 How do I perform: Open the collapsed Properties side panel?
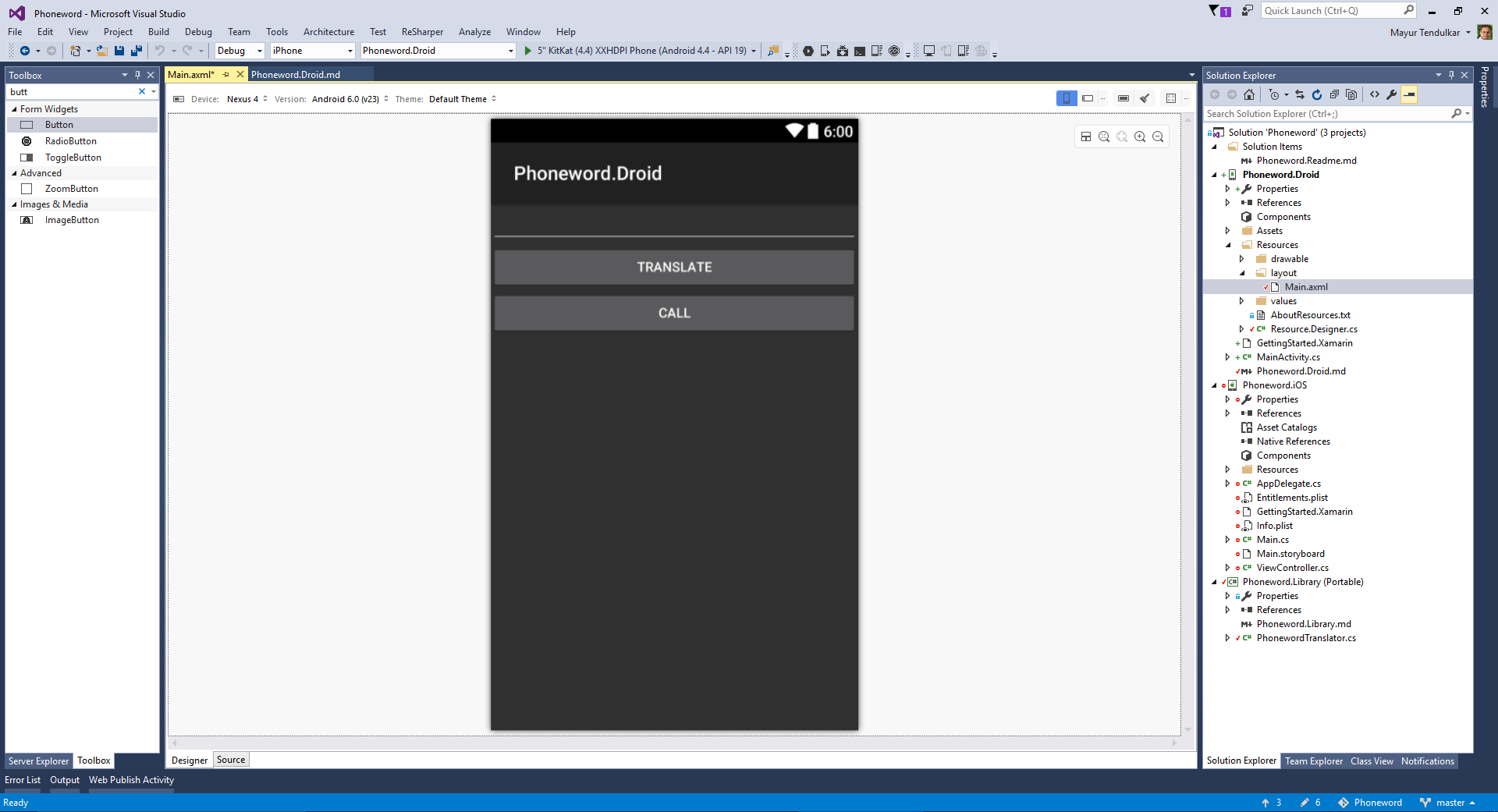(x=1485, y=87)
